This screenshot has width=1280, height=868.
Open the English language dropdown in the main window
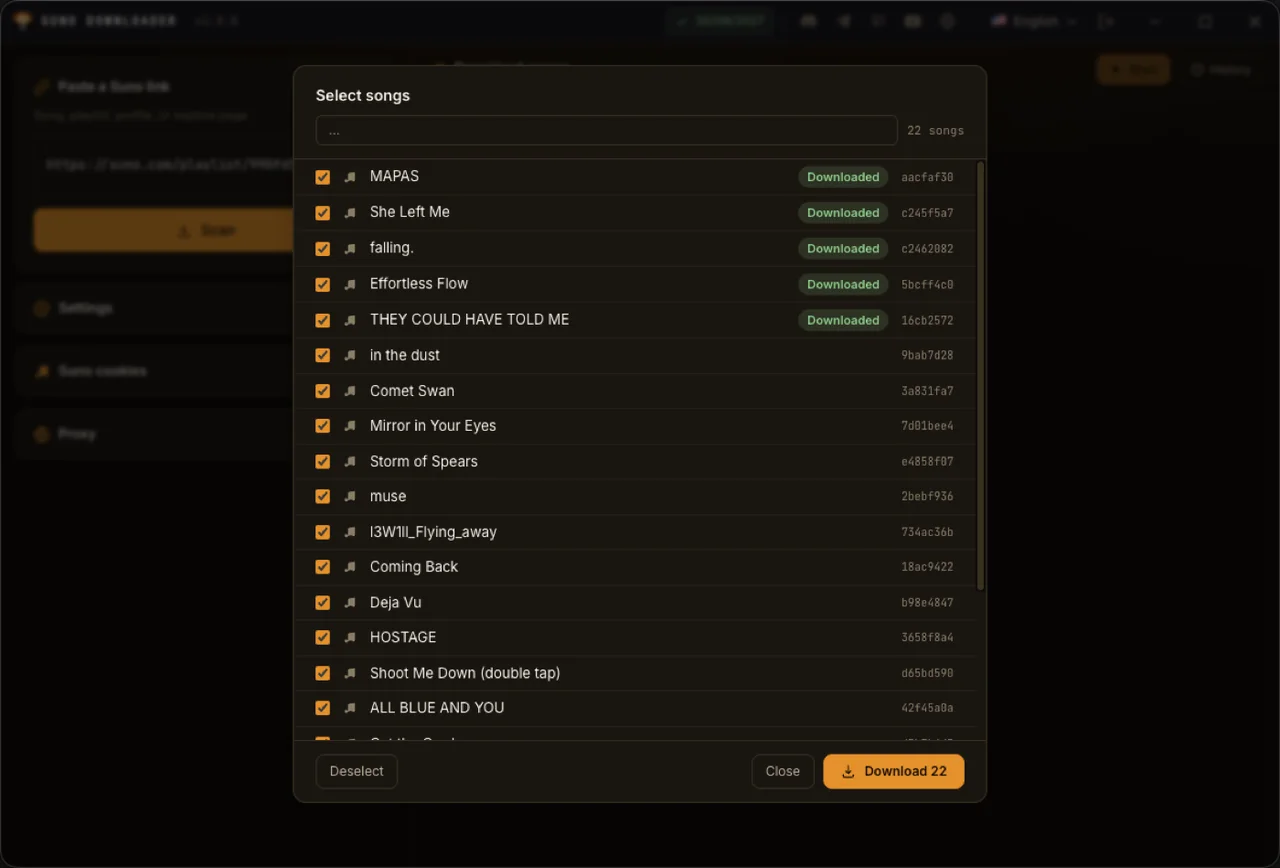[x=1034, y=21]
